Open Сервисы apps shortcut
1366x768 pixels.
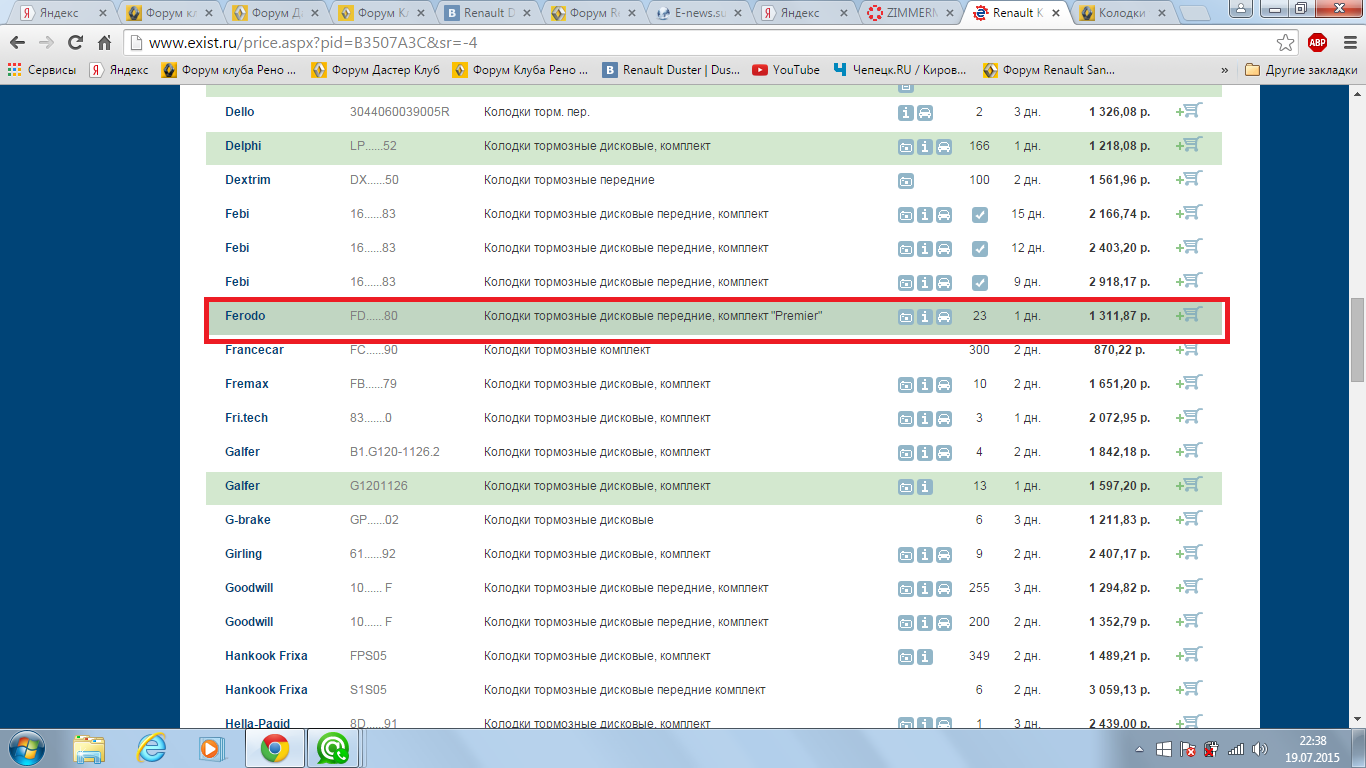click(x=43, y=70)
